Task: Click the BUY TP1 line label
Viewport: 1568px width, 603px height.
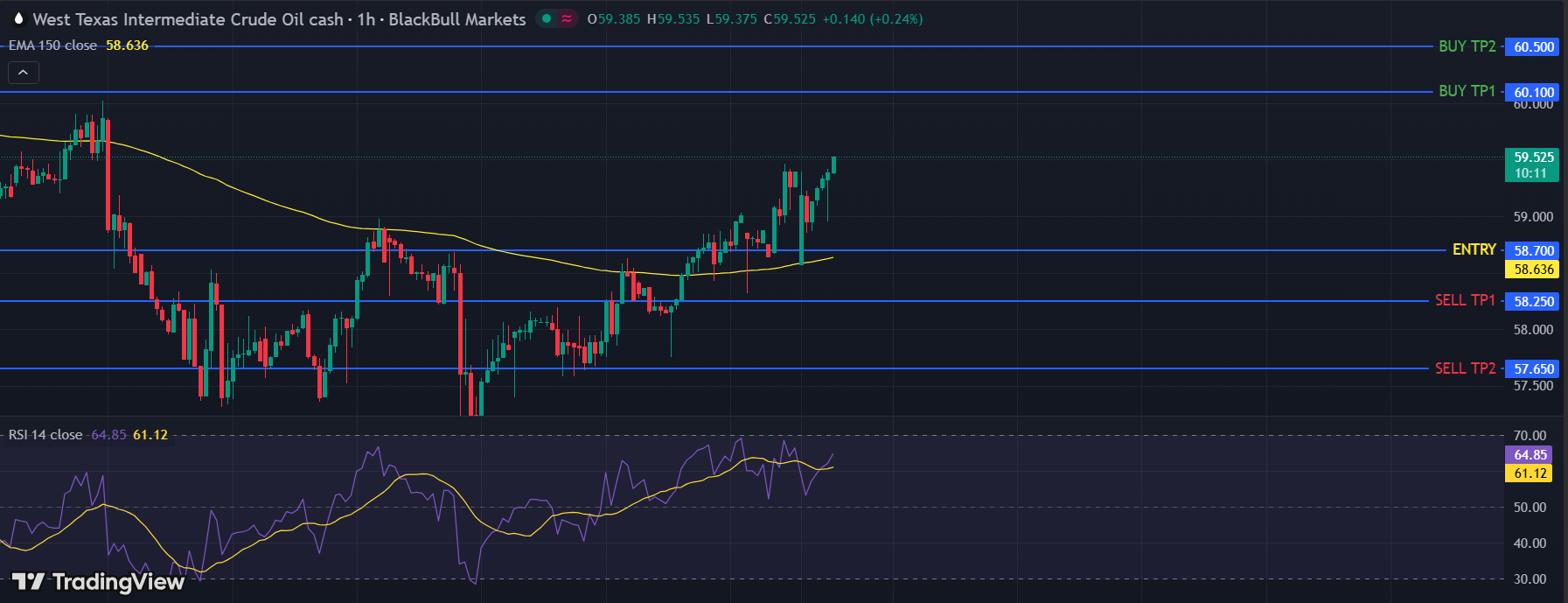Action: click(x=1467, y=91)
